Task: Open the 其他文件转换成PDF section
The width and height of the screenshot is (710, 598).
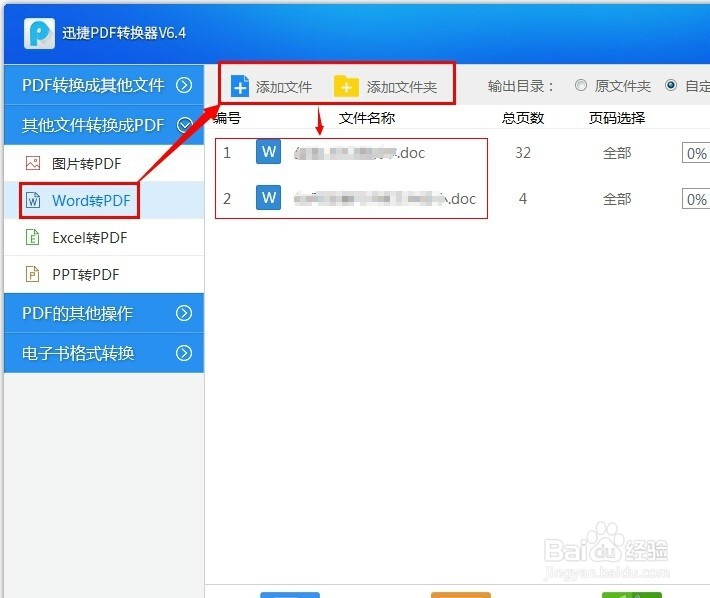Action: [x=104, y=125]
